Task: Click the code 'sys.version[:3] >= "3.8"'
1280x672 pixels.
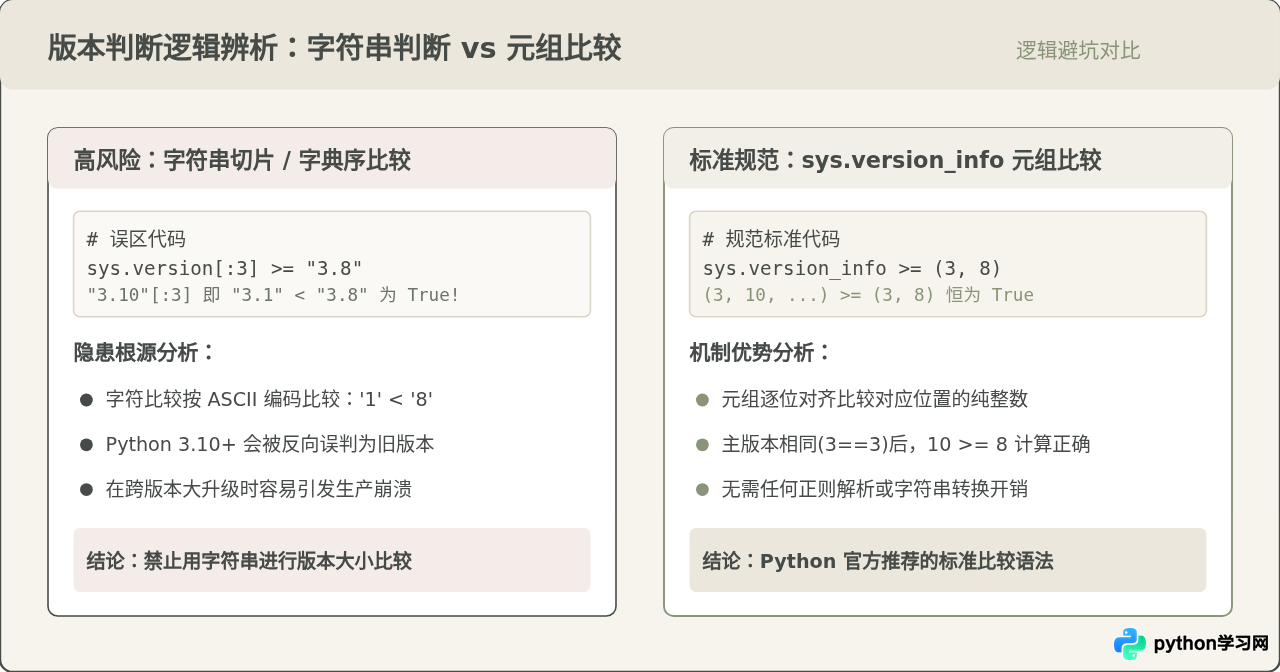Action: (225, 268)
